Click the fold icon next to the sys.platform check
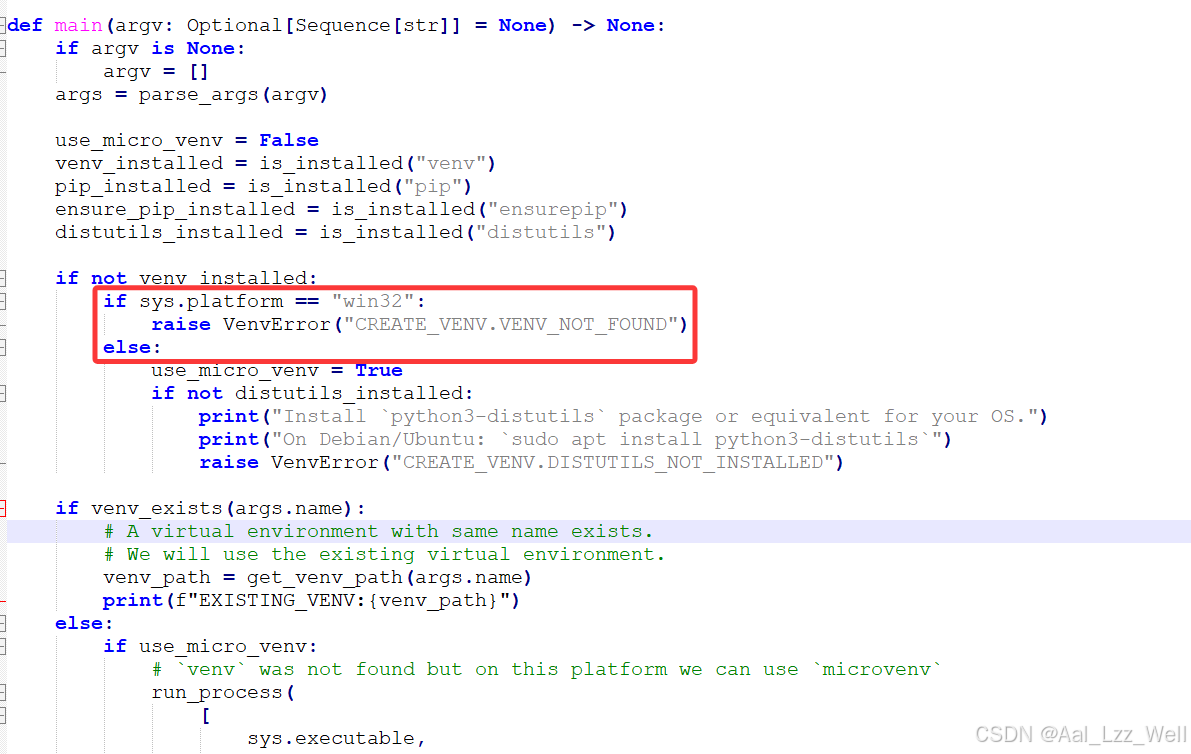The width and height of the screenshot is (1191, 754). tap(5, 301)
